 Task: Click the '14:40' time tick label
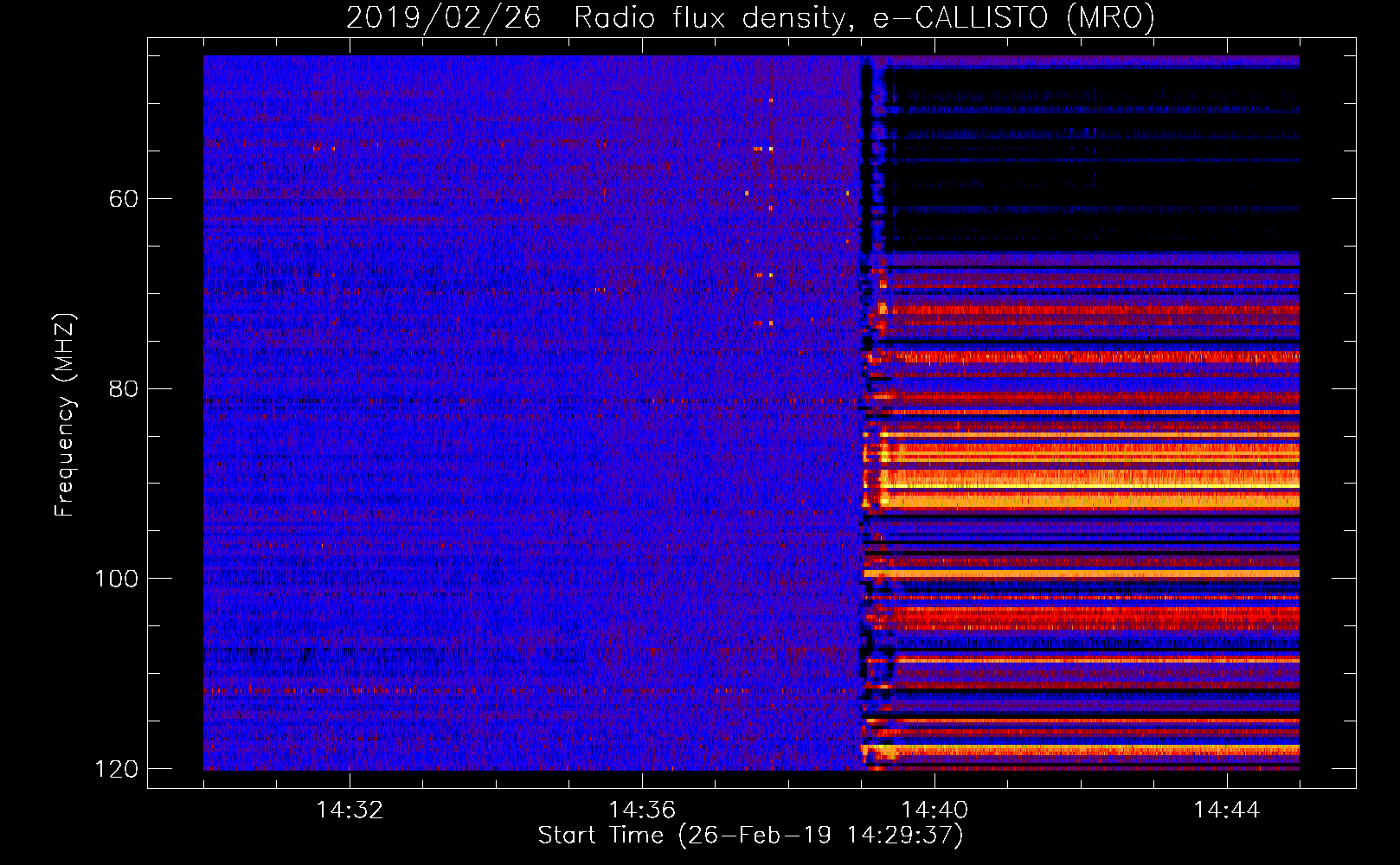[934, 811]
